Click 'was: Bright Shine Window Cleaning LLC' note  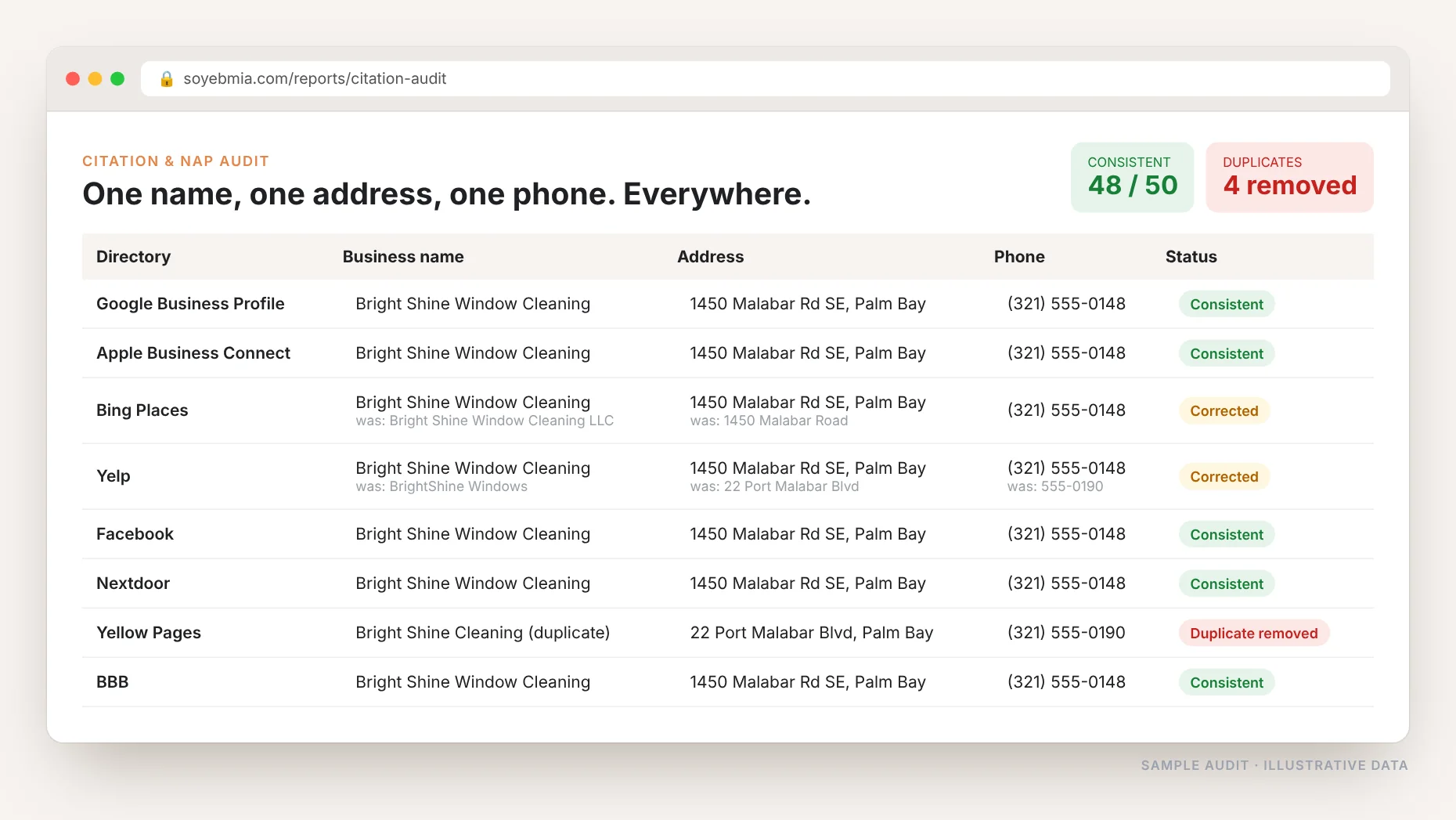tap(485, 421)
